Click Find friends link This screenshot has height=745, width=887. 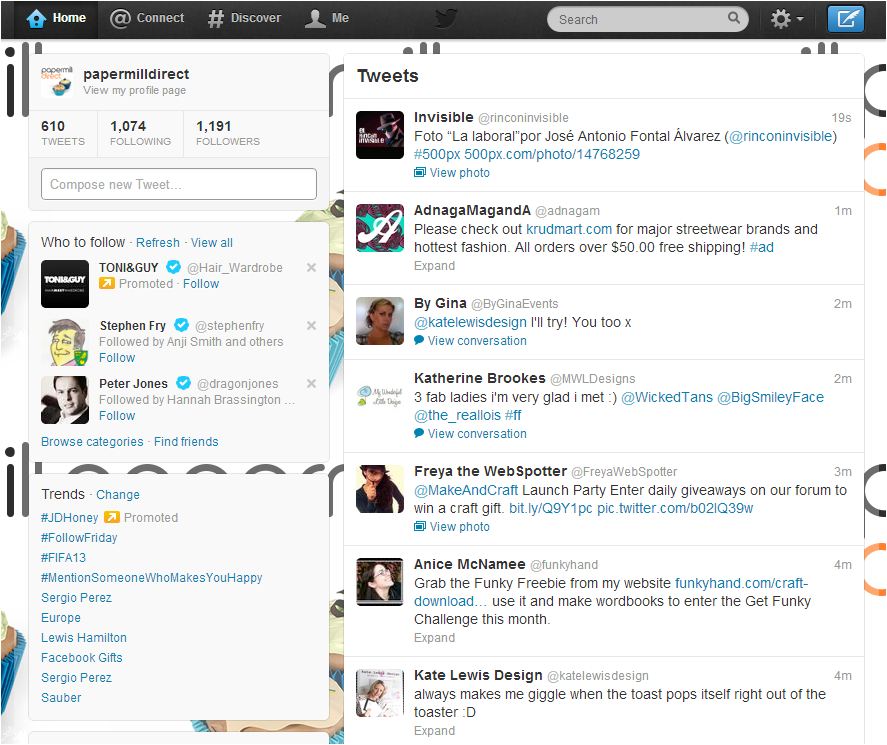[186, 442]
